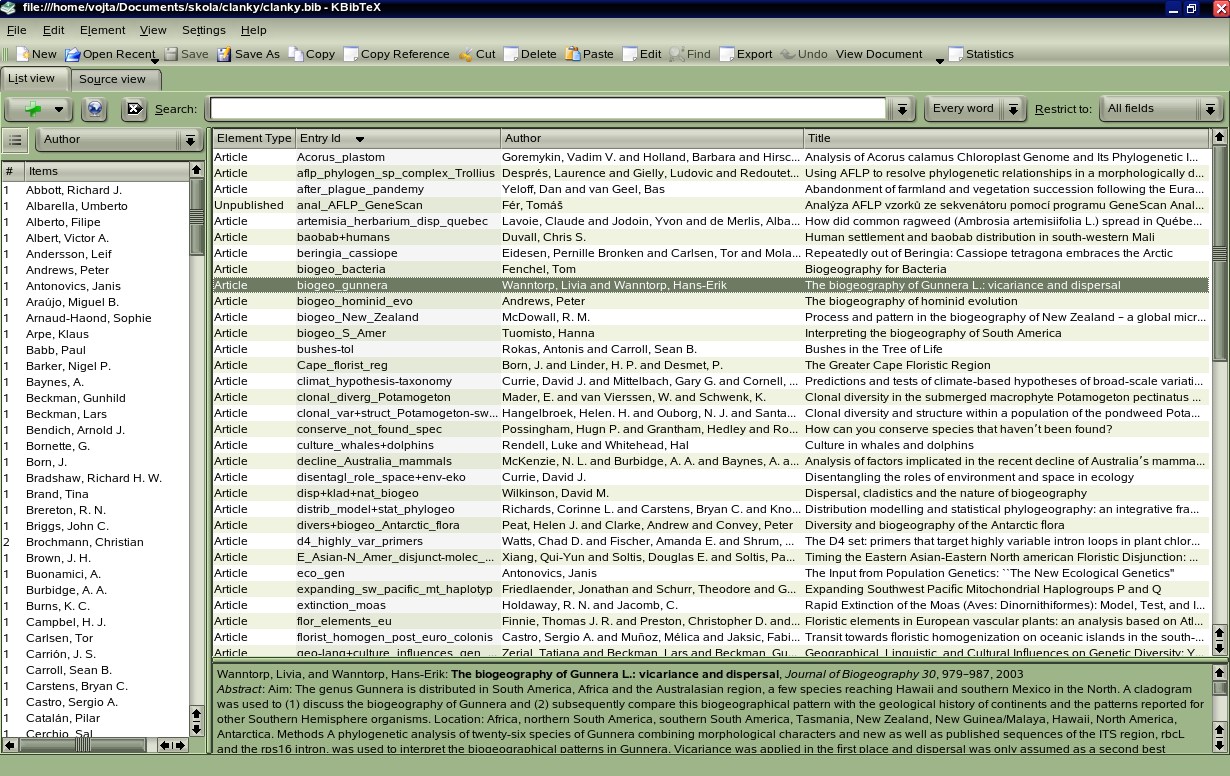Expand the add element button dropdown arrow
Screen dimensions: 1230x776
pos(59,109)
